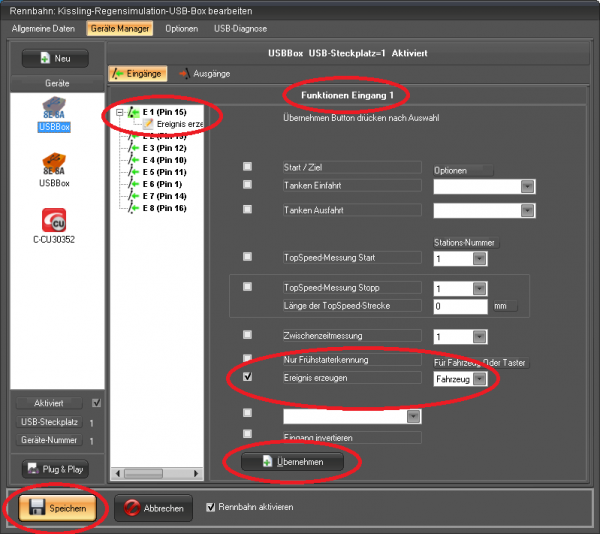The width and height of the screenshot is (600, 534).
Task: Click the Neu add device button
Action: coord(54,60)
